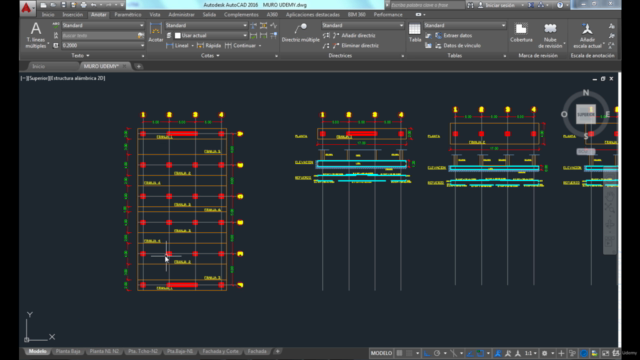
Task: Open new drawing tab with plus button
Action: pos(138,66)
